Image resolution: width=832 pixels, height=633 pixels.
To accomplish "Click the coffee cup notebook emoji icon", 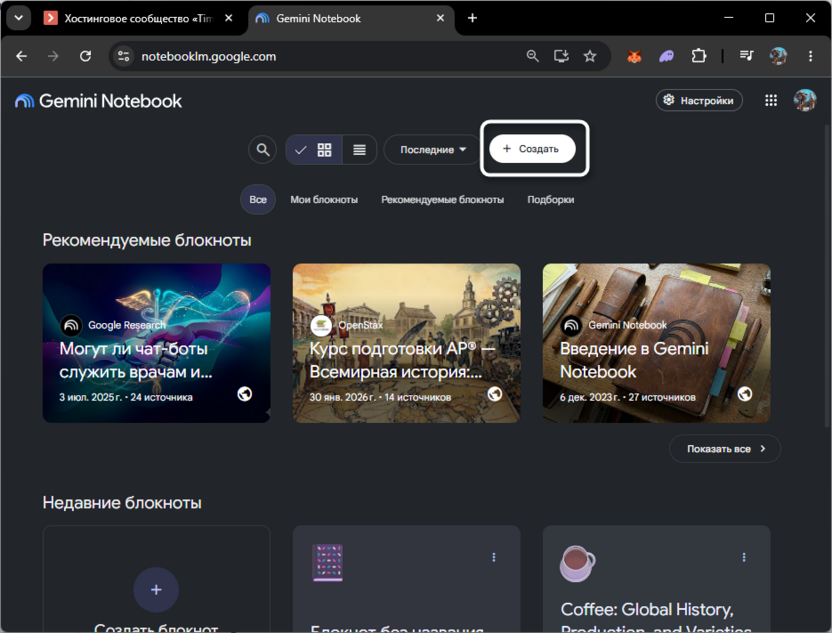I will click(x=577, y=563).
